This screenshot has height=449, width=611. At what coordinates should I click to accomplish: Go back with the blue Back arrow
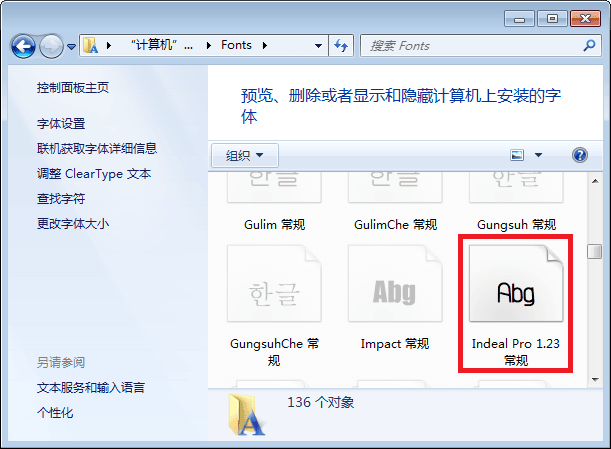23,46
